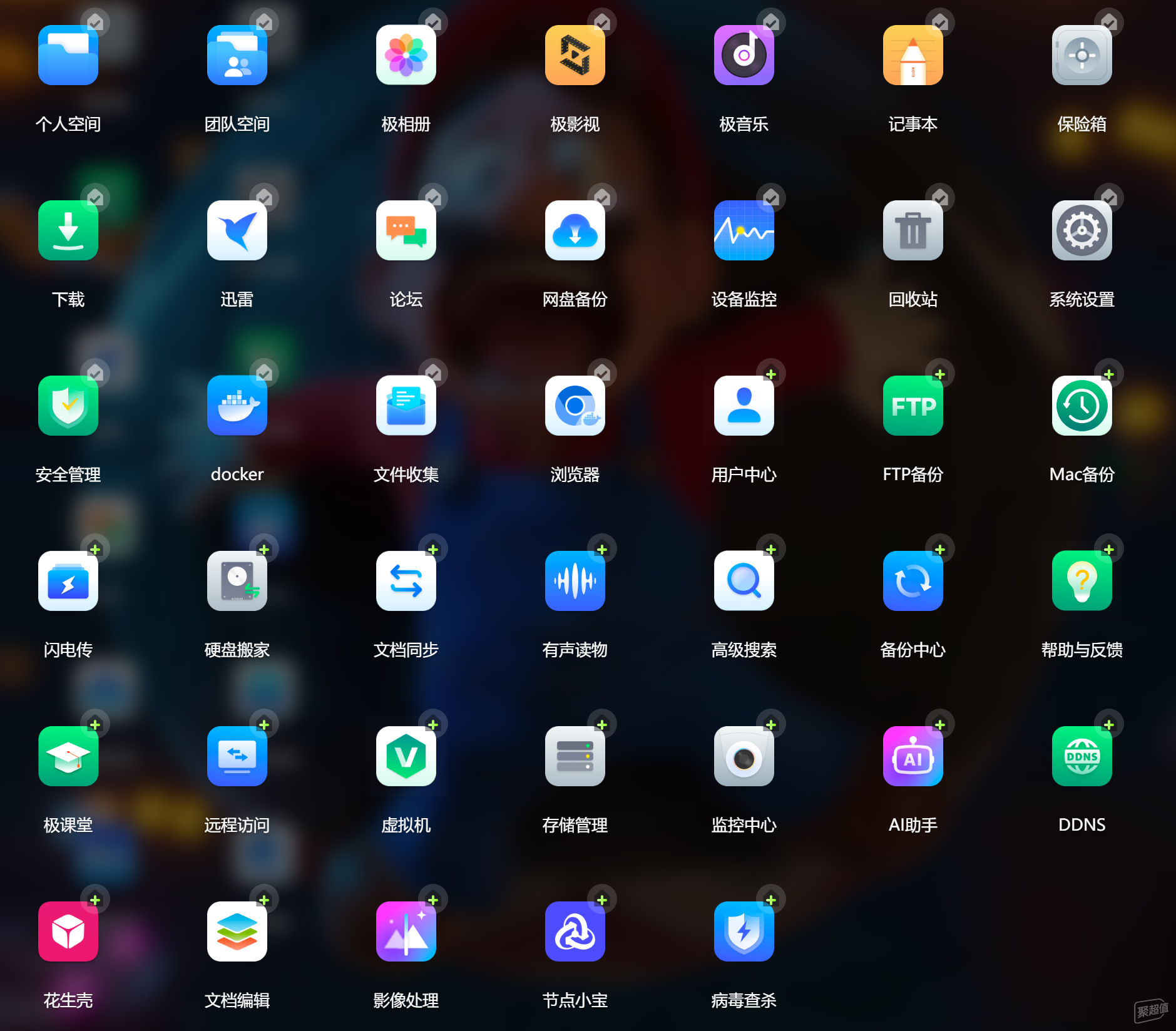1176x1031 pixels.
Task: Click the check badge on 极音乐
Action: (771, 23)
